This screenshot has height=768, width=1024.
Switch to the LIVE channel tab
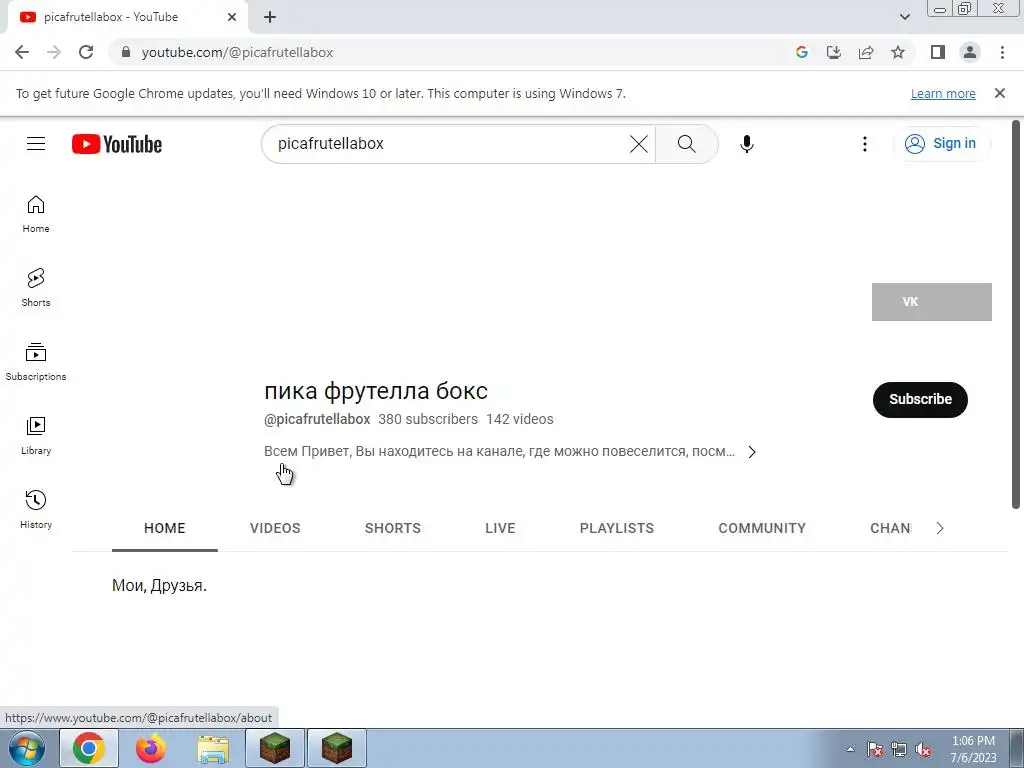click(x=500, y=528)
